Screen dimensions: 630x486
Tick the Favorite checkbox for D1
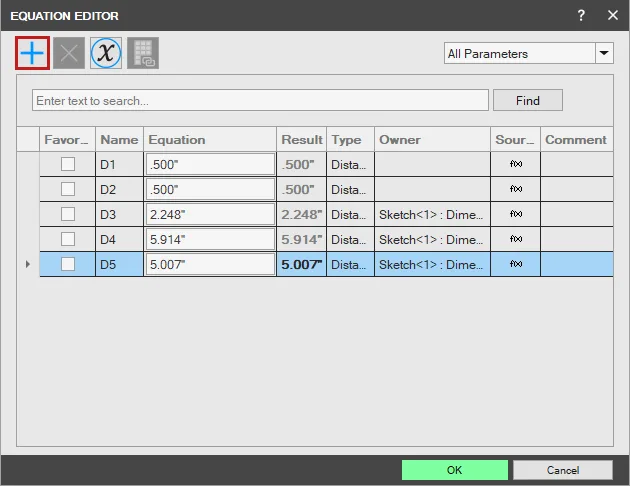[x=68, y=164]
